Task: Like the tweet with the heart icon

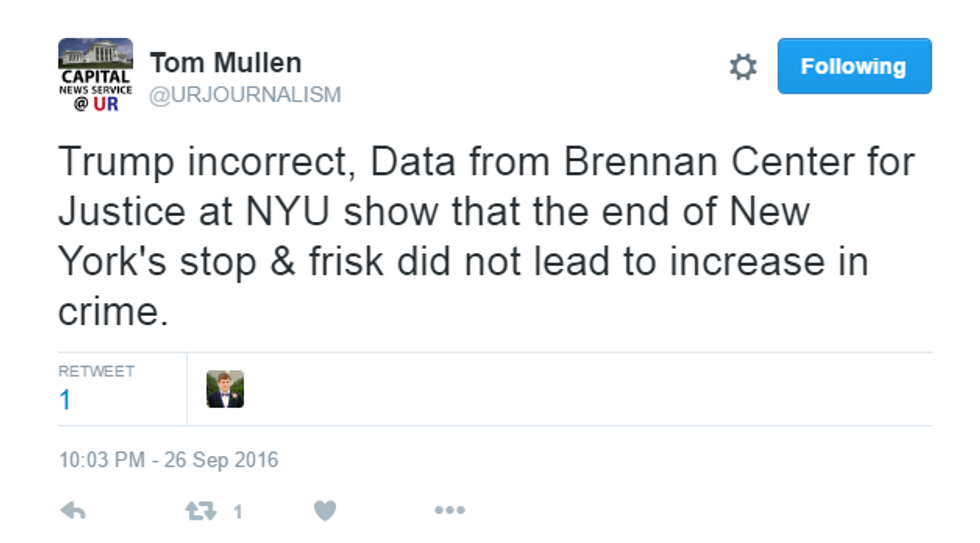Action: click(325, 511)
